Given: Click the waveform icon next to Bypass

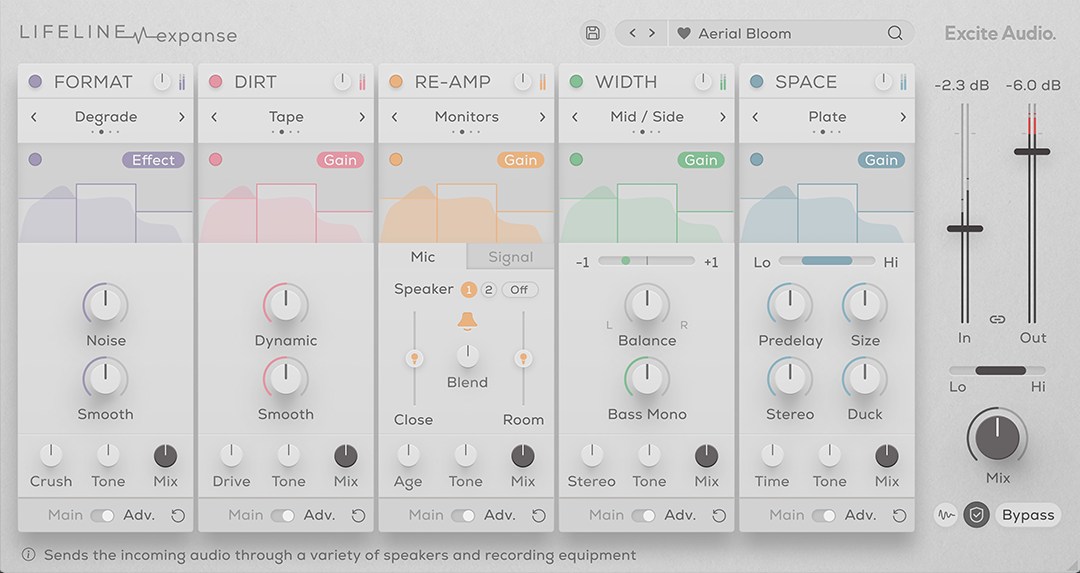Looking at the screenshot, I should tap(945, 515).
